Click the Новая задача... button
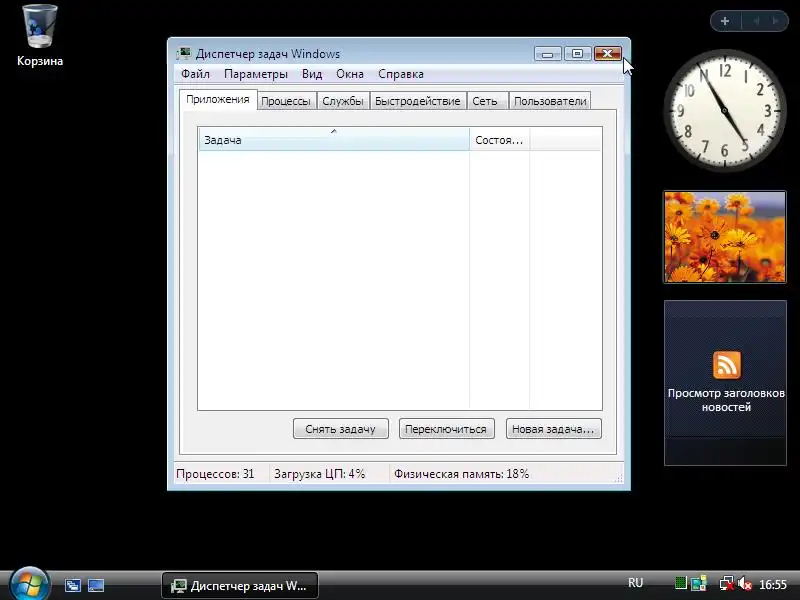800x600 pixels. pyautogui.click(x=554, y=429)
